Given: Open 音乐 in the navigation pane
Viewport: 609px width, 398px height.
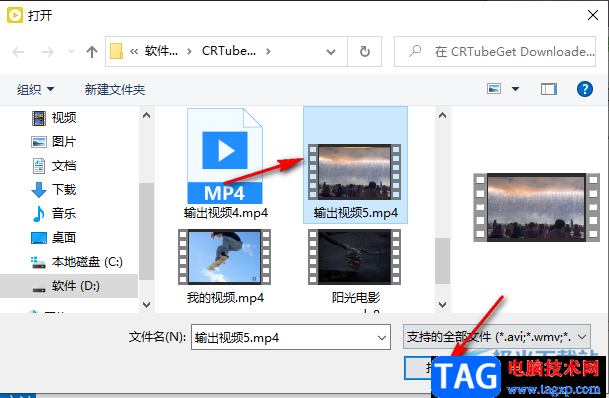Looking at the screenshot, I should click(x=64, y=214).
